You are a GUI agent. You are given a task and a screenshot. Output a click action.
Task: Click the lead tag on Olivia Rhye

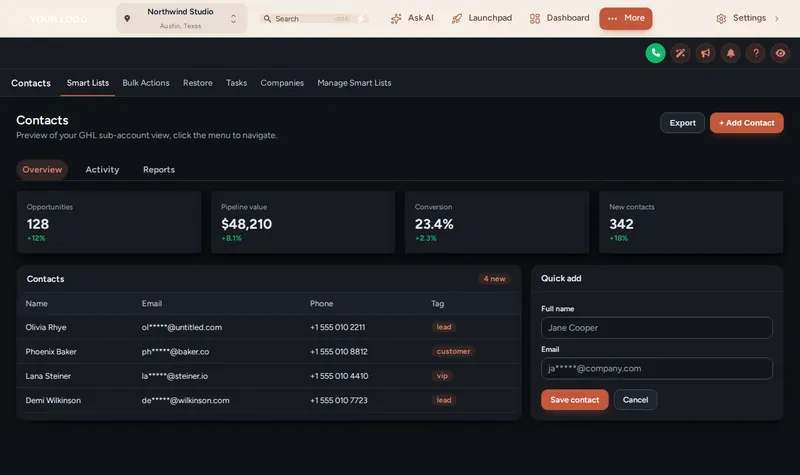pos(444,327)
